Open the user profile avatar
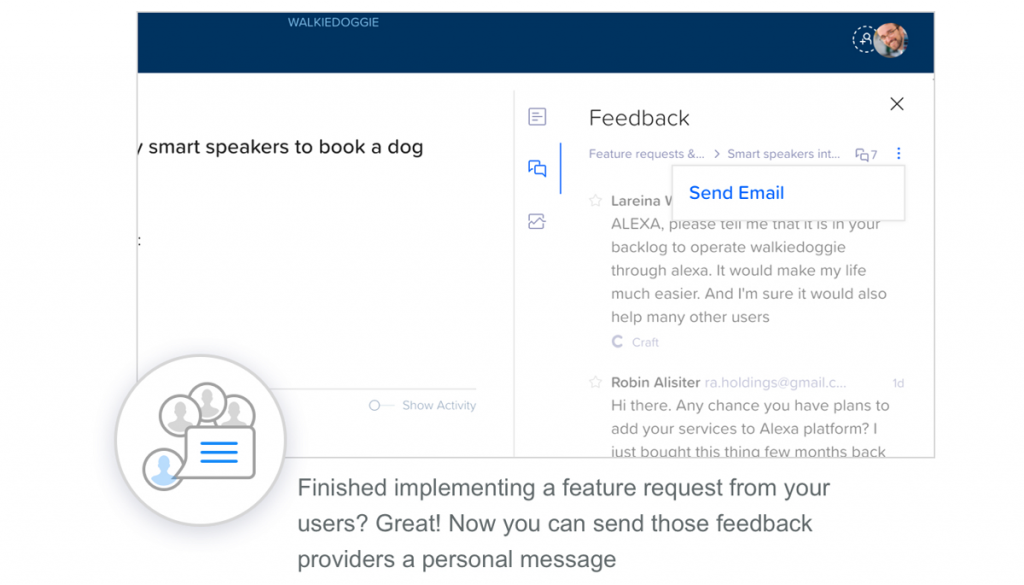This screenshot has width=1024, height=585. click(892, 40)
